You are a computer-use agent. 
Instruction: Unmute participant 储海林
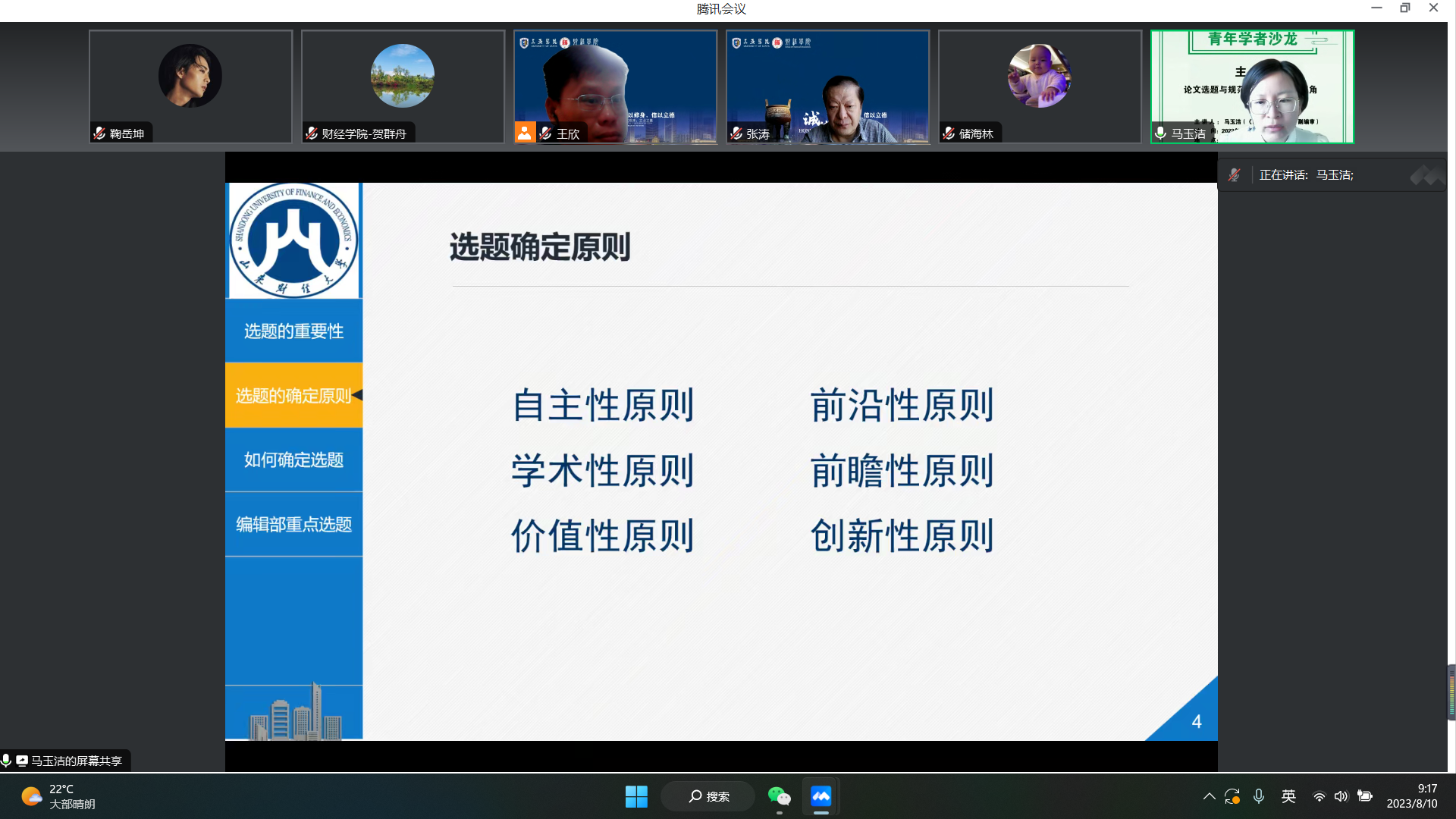click(x=948, y=132)
